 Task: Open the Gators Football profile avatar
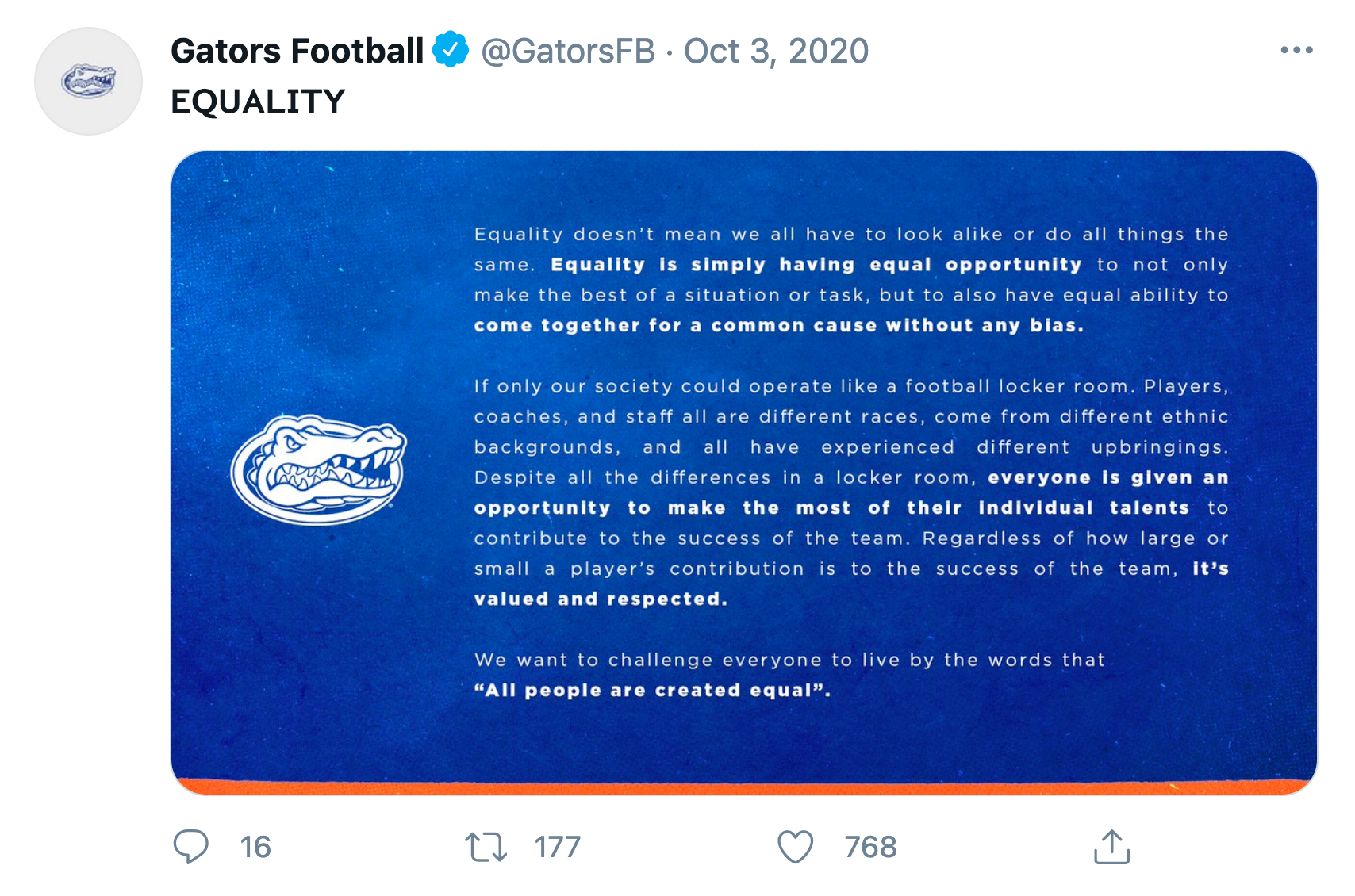pos(88,81)
